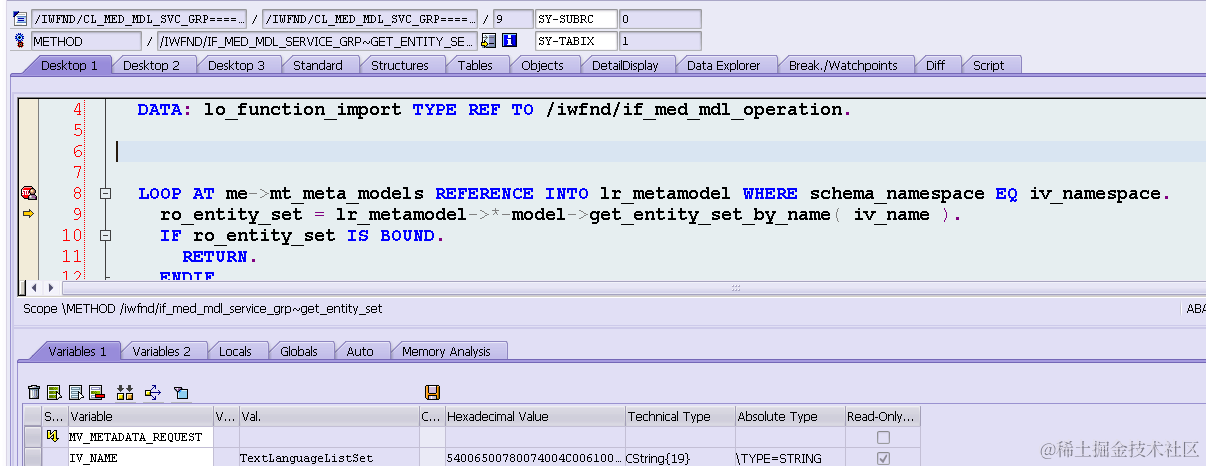The height and width of the screenshot is (466, 1206).
Task: Click the services-of-tool icon right of the blue arrows
Action: tap(181, 392)
